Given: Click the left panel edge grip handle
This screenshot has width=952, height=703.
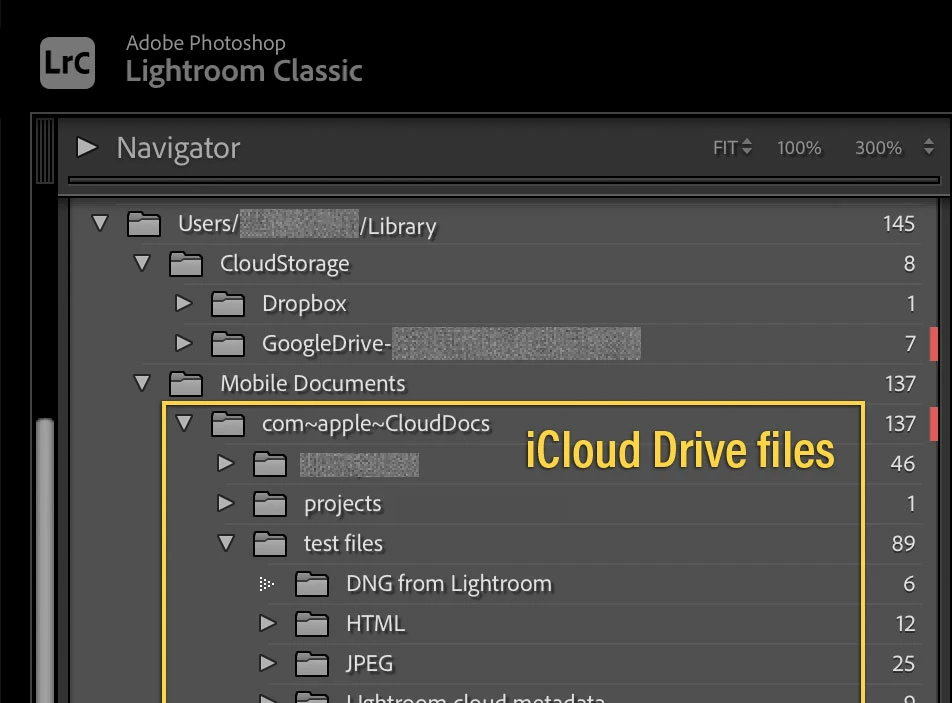Looking at the screenshot, I should [45, 151].
